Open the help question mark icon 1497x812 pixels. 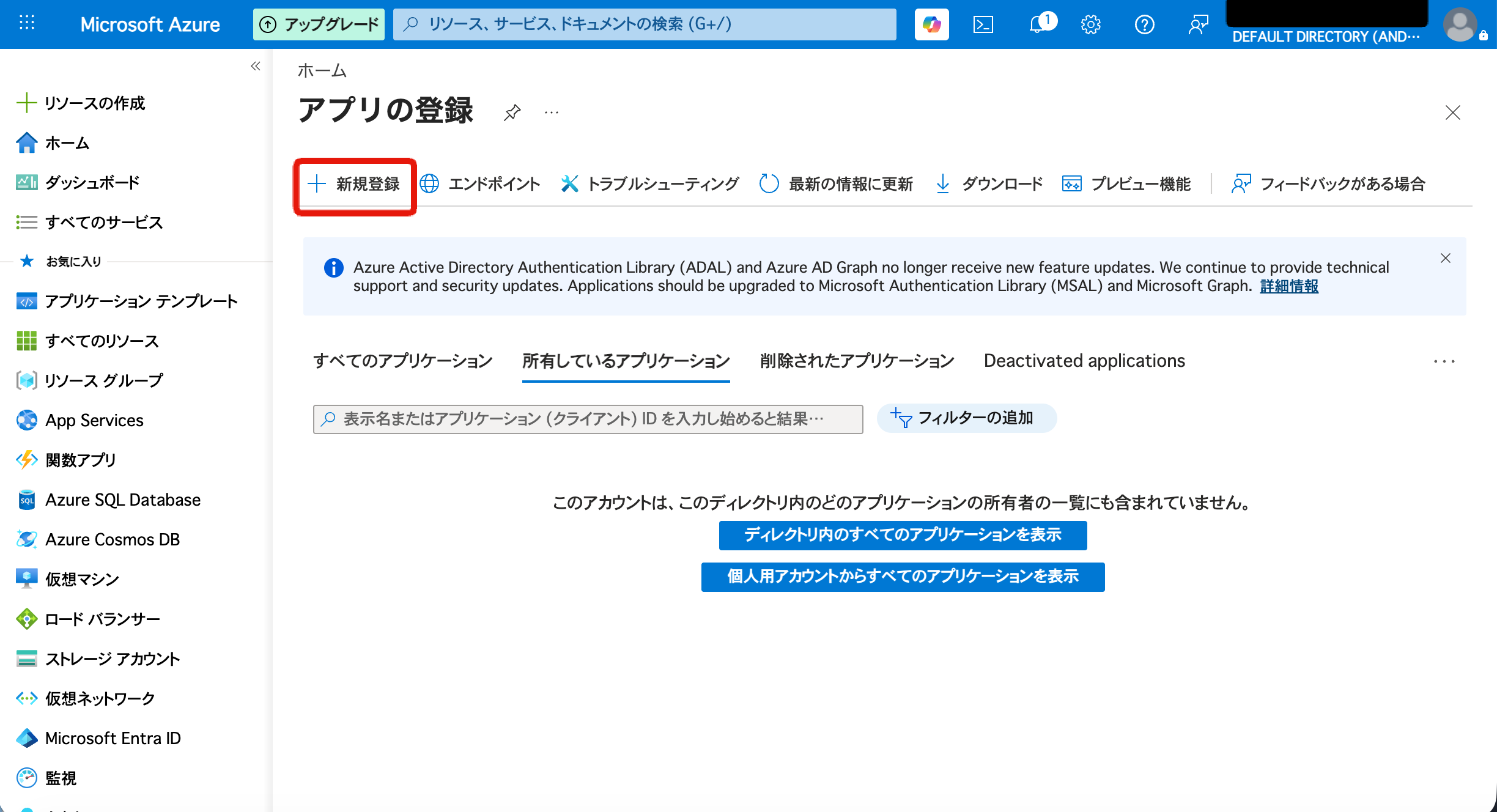pyautogui.click(x=1144, y=24)
